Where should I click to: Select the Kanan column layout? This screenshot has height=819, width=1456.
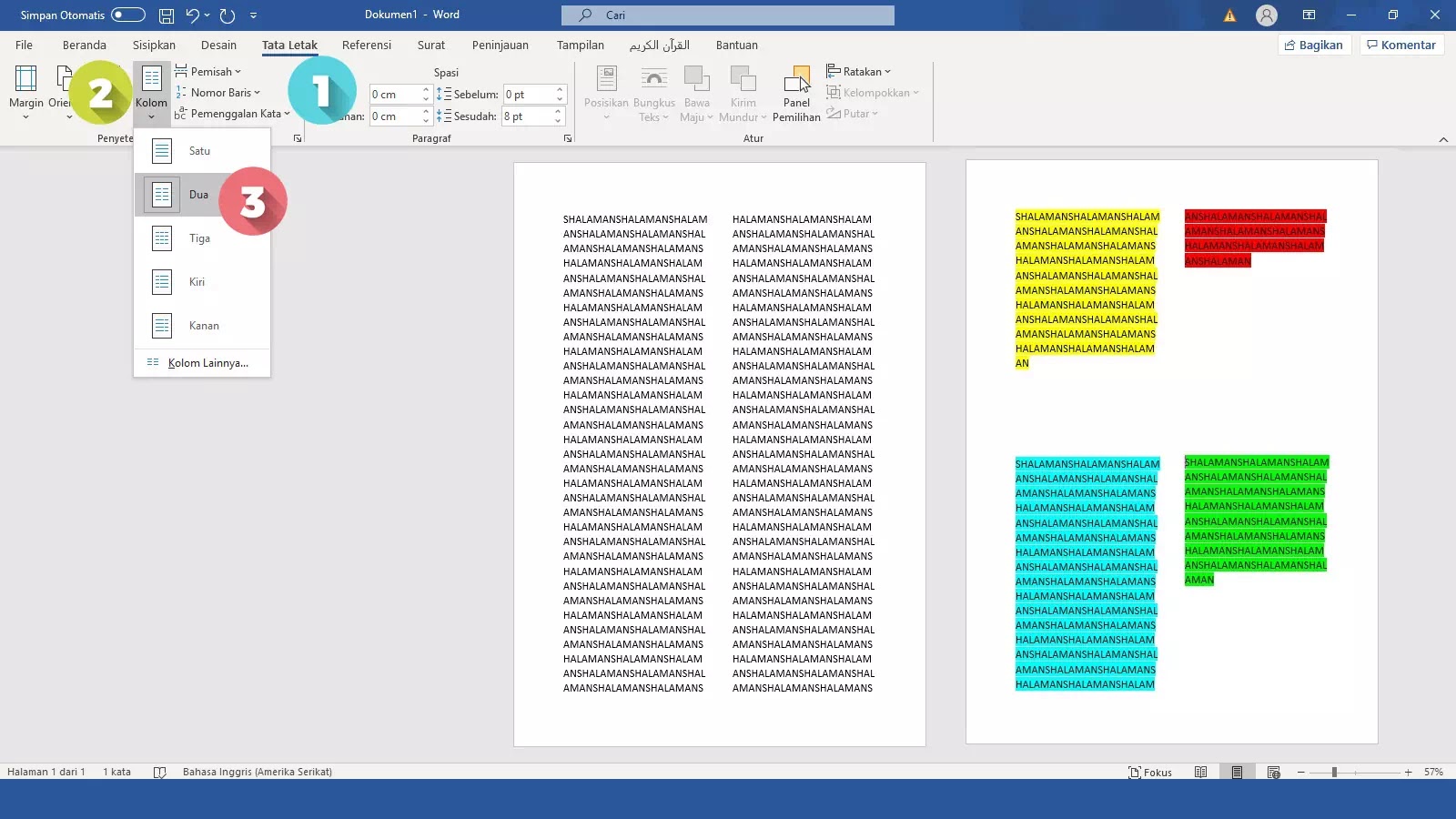point(202,326)
